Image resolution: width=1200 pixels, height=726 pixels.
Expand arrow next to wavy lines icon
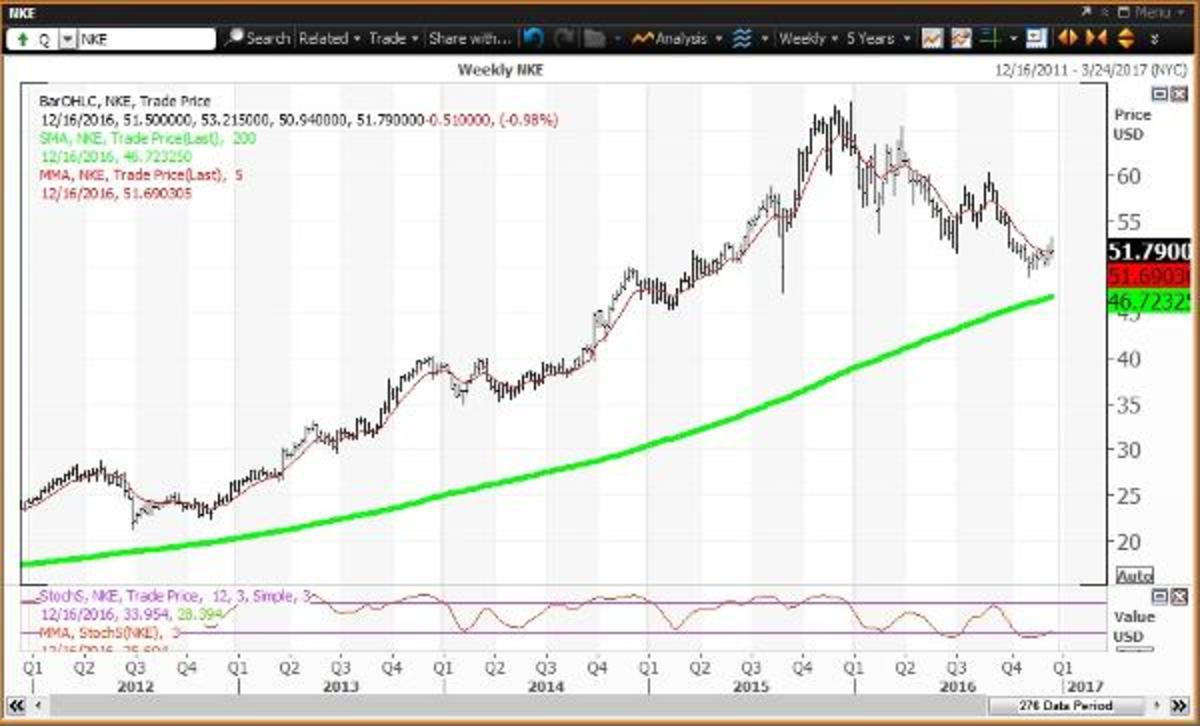click(x=765, y=38)
